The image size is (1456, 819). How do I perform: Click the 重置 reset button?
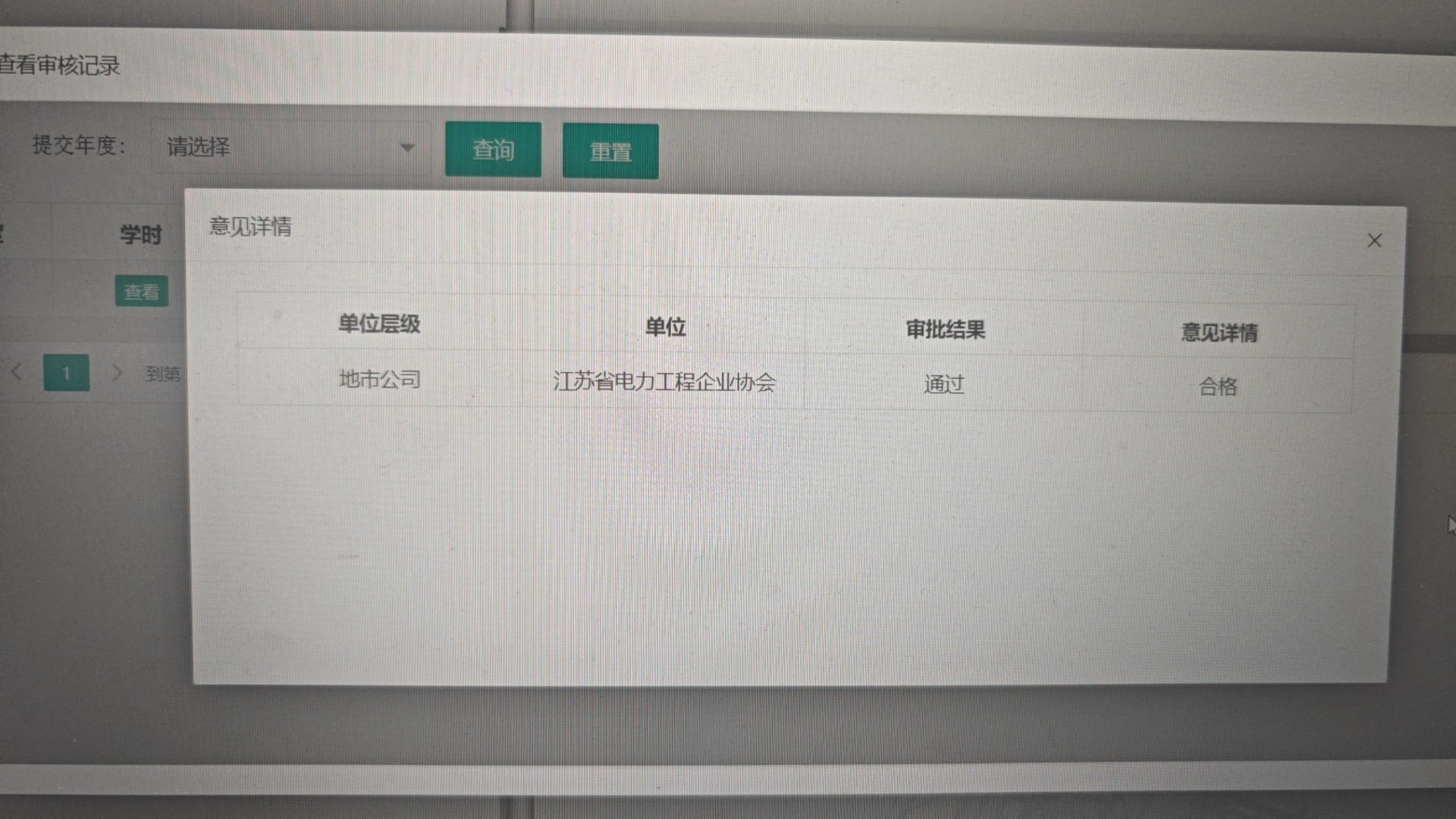(x=610, y=152)
